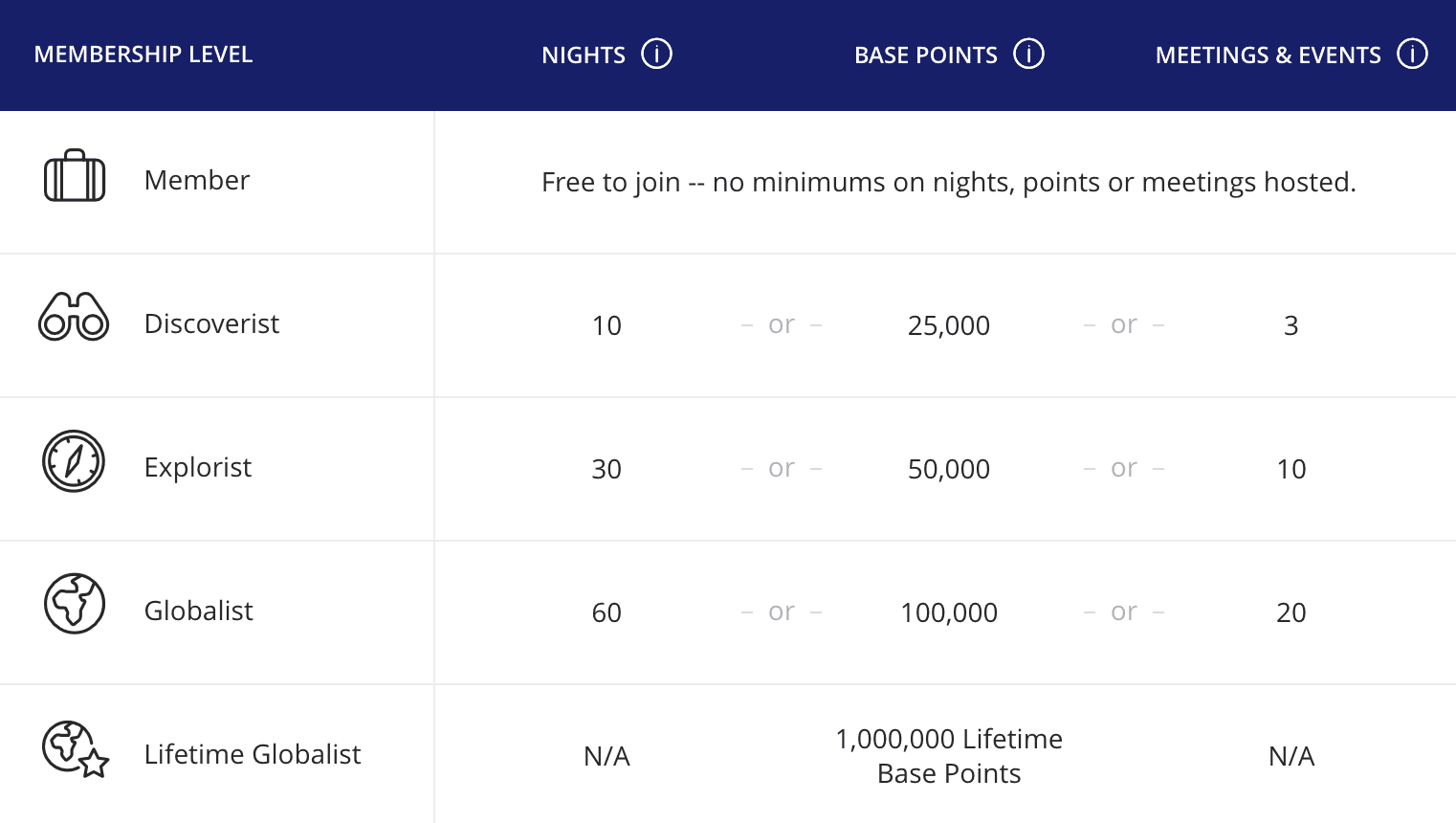Click the Membership Level column header

click(x=143, y=55)
